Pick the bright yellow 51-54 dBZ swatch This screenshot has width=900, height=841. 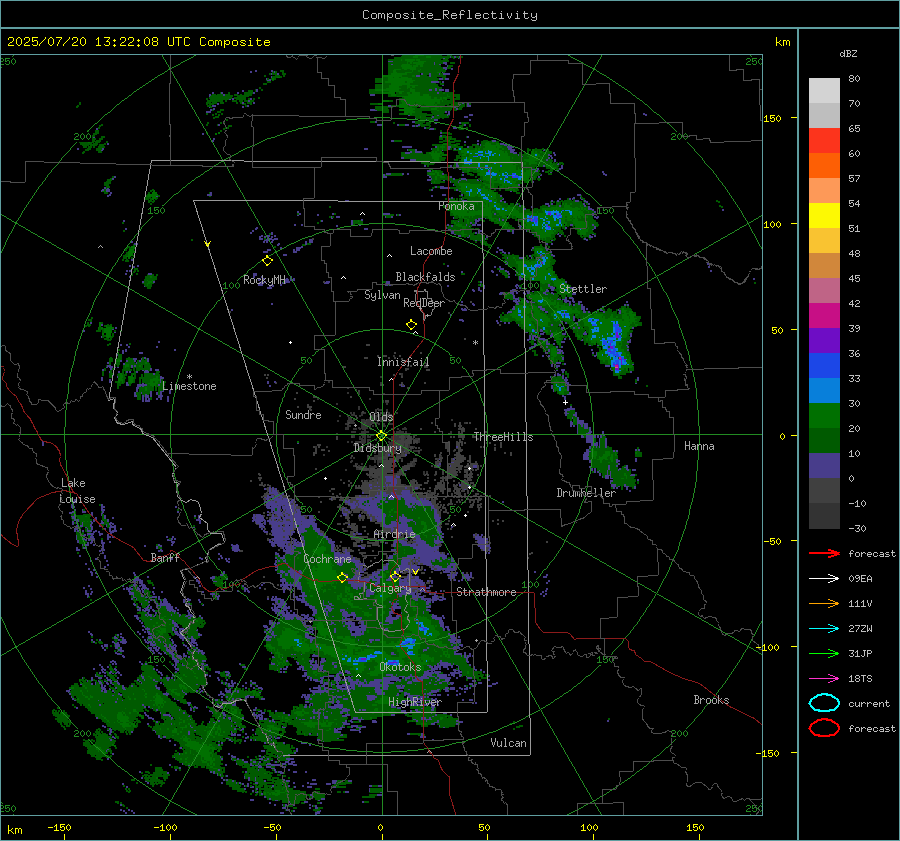click(x=824, y=215)
